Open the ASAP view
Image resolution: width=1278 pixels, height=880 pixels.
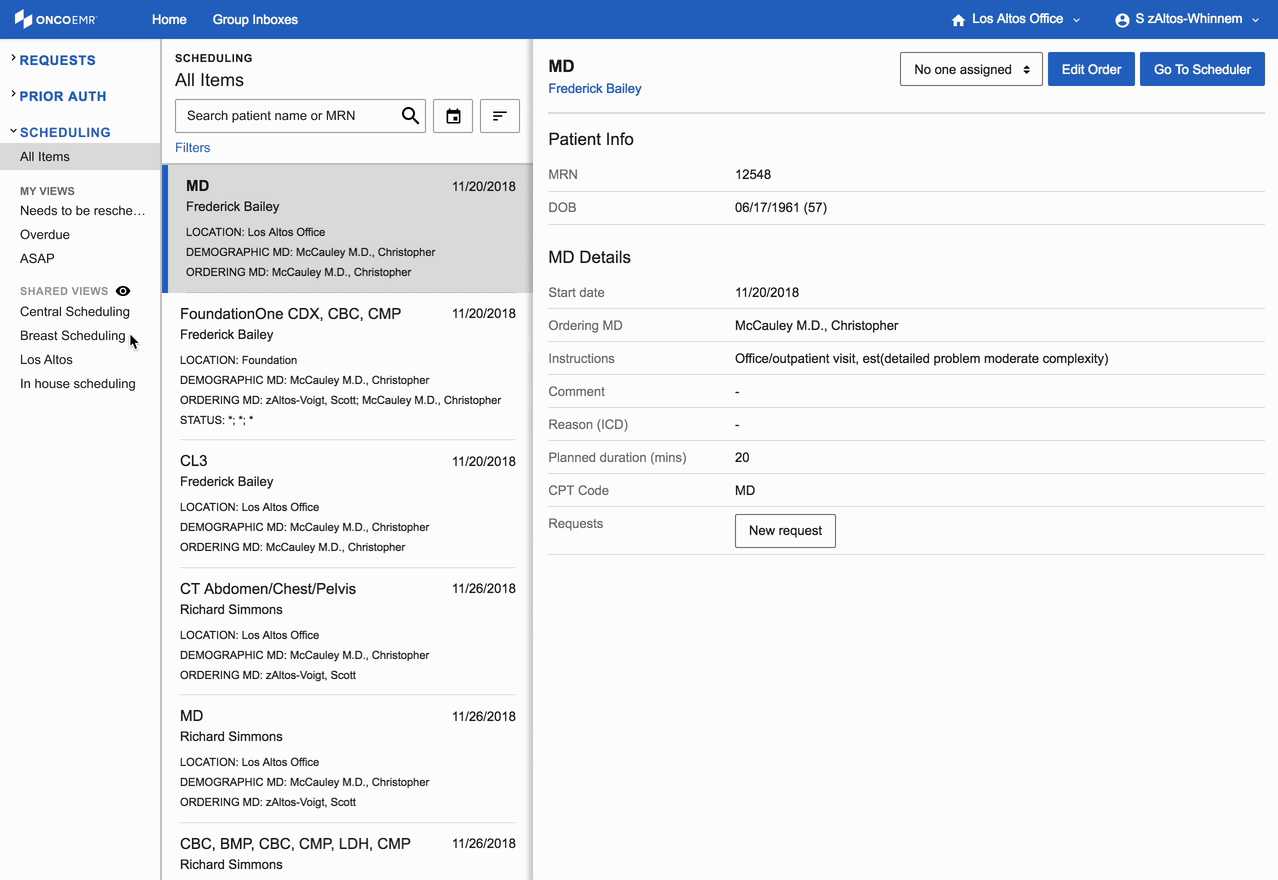coord(37,258)
